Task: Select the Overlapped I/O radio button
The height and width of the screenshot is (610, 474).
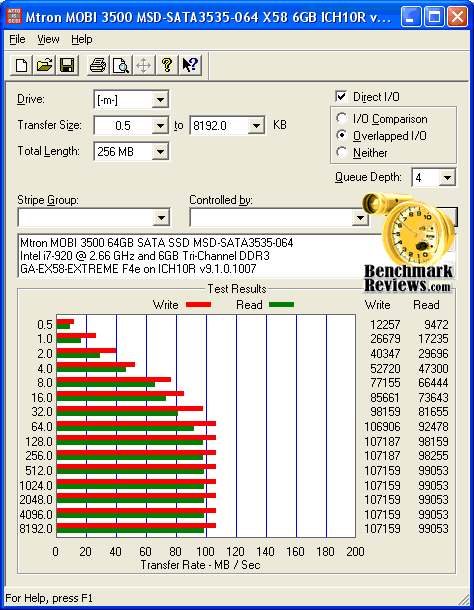Action: [342, 135]
